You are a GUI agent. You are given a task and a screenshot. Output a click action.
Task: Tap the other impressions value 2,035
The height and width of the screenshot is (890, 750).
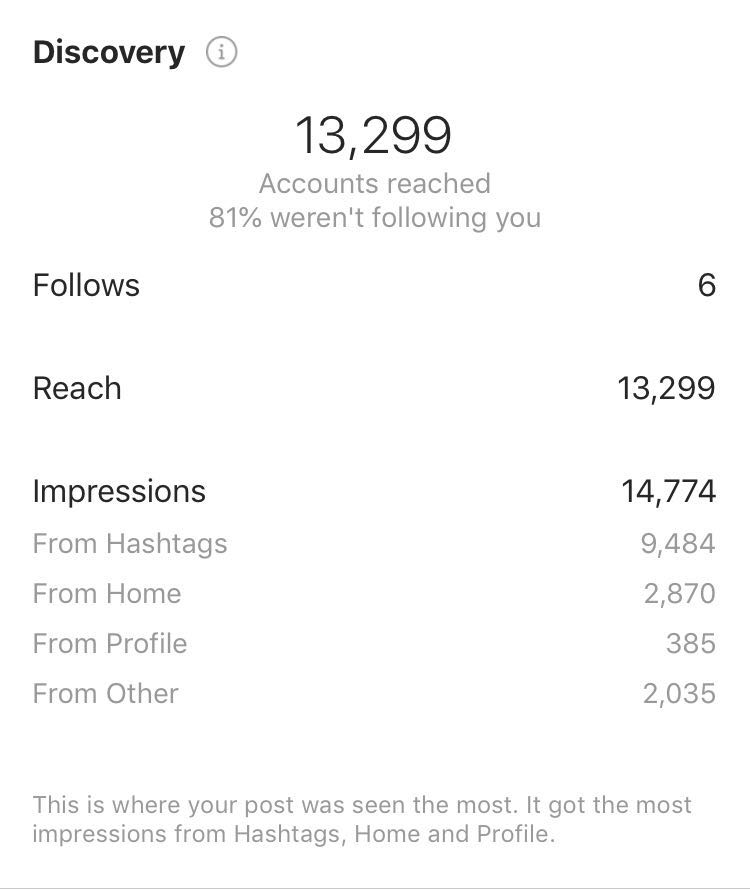click(x=679, y=694)
